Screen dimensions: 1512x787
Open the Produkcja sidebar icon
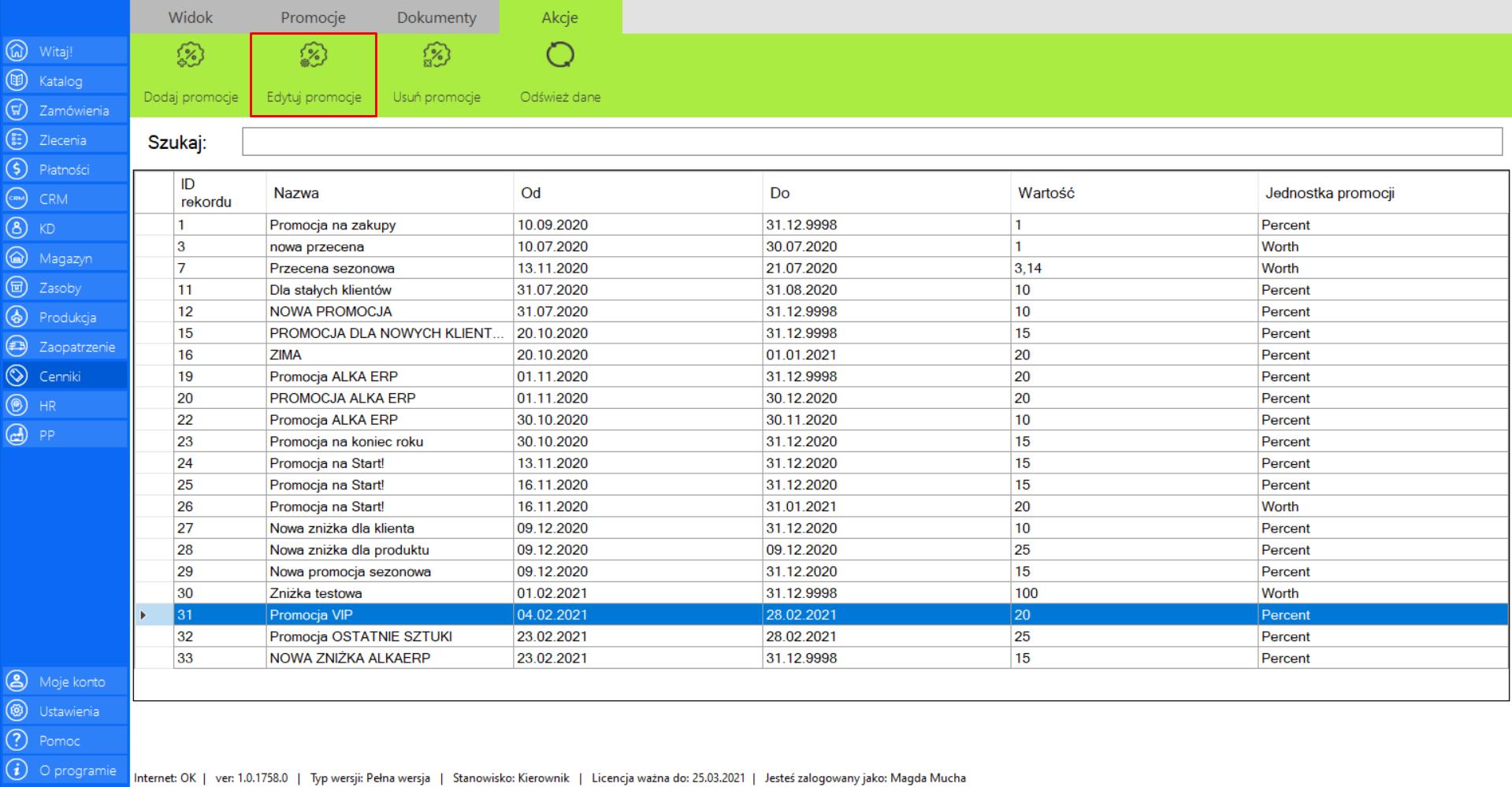[17, 317]
